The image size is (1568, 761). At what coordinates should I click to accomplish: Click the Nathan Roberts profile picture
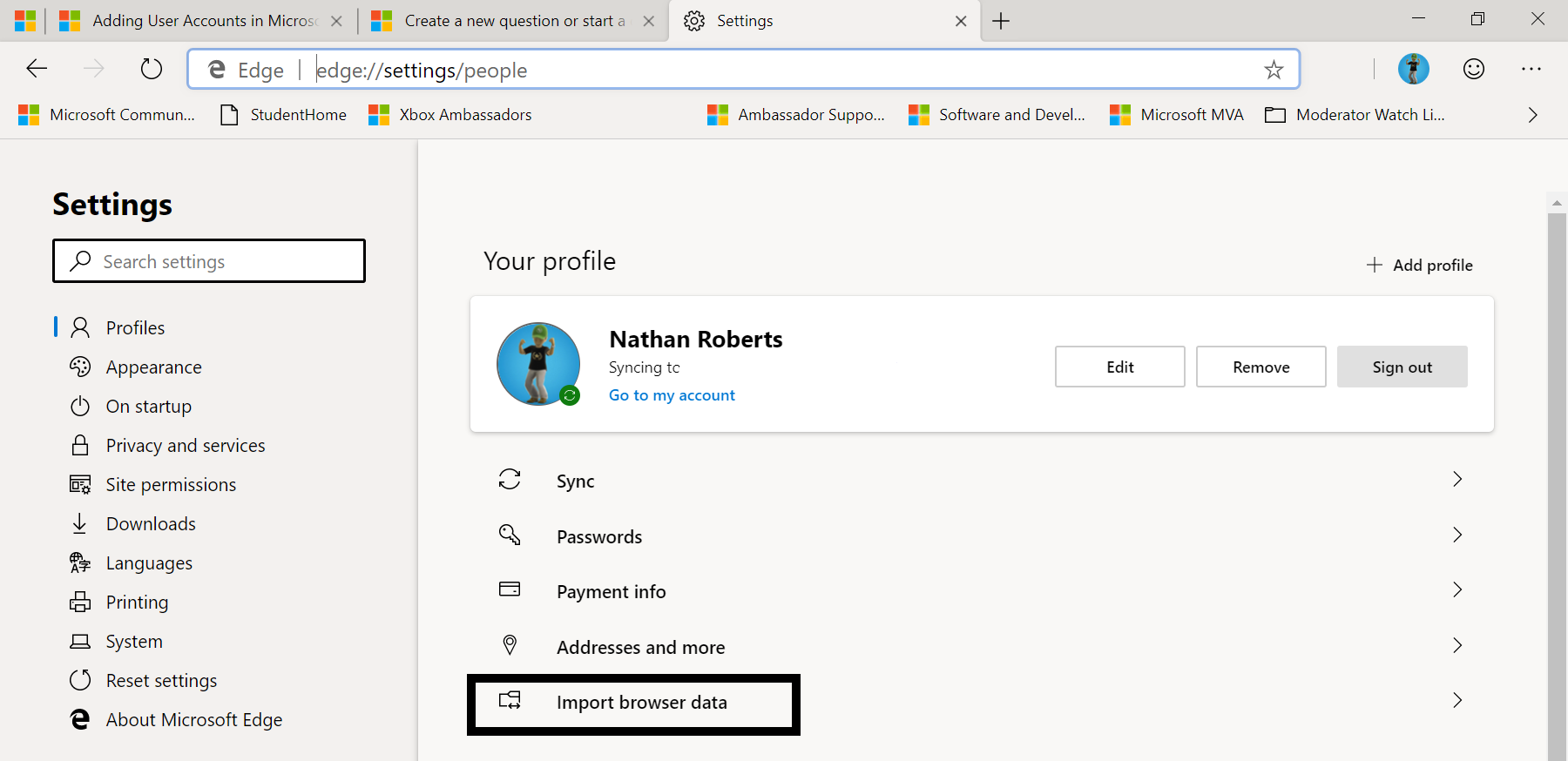coord(538,364)
